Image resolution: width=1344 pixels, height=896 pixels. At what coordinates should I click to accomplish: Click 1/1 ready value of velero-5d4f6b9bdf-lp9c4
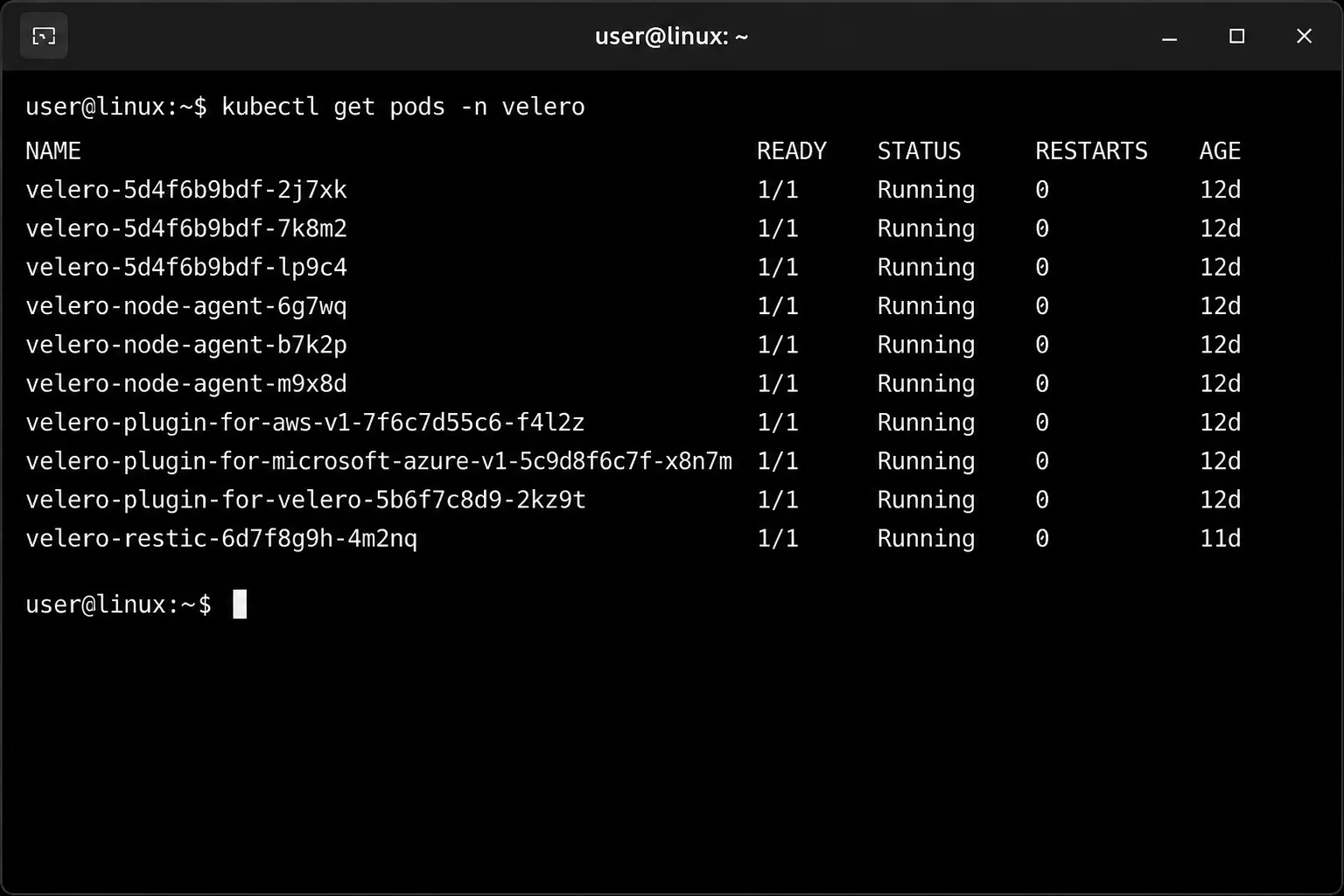[777, 267]
